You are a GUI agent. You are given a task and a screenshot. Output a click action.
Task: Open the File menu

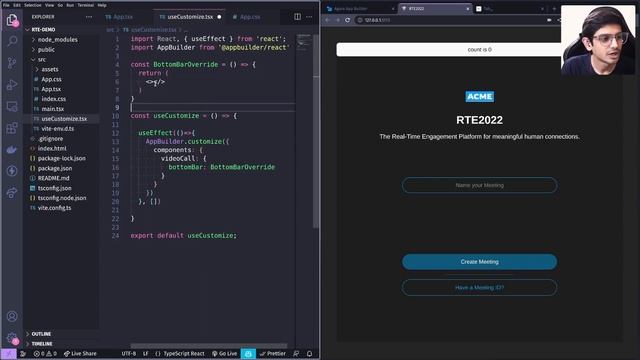coord(6,5)
